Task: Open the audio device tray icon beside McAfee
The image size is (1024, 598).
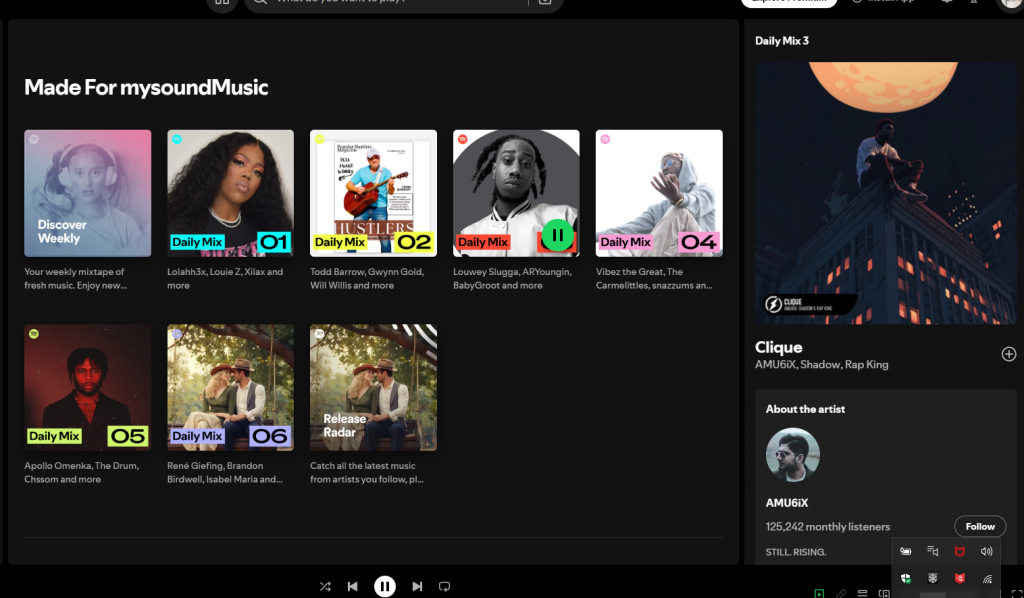Action: [933, 552]
